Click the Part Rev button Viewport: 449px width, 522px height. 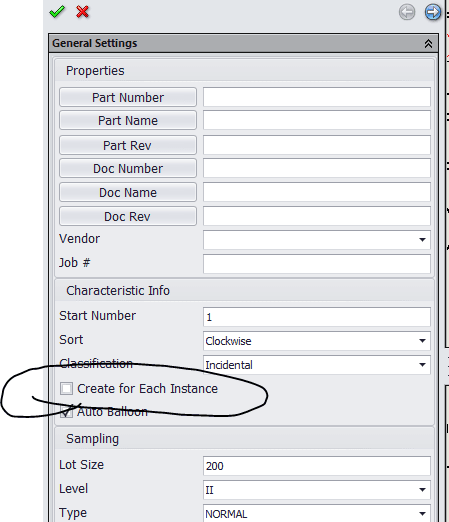128,145
